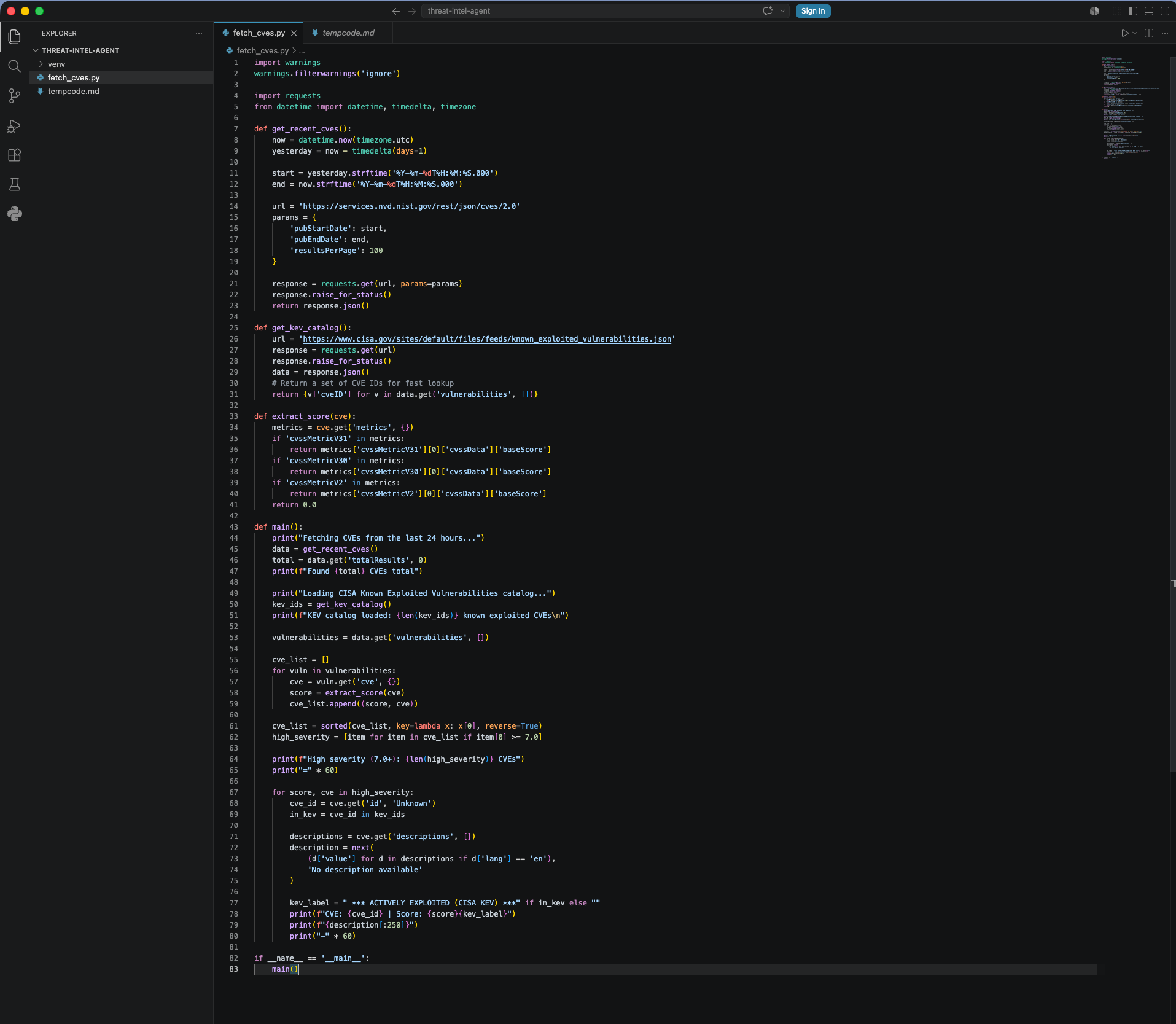Open the chat sparkle icon in the title bar

(x=768, y=11)
